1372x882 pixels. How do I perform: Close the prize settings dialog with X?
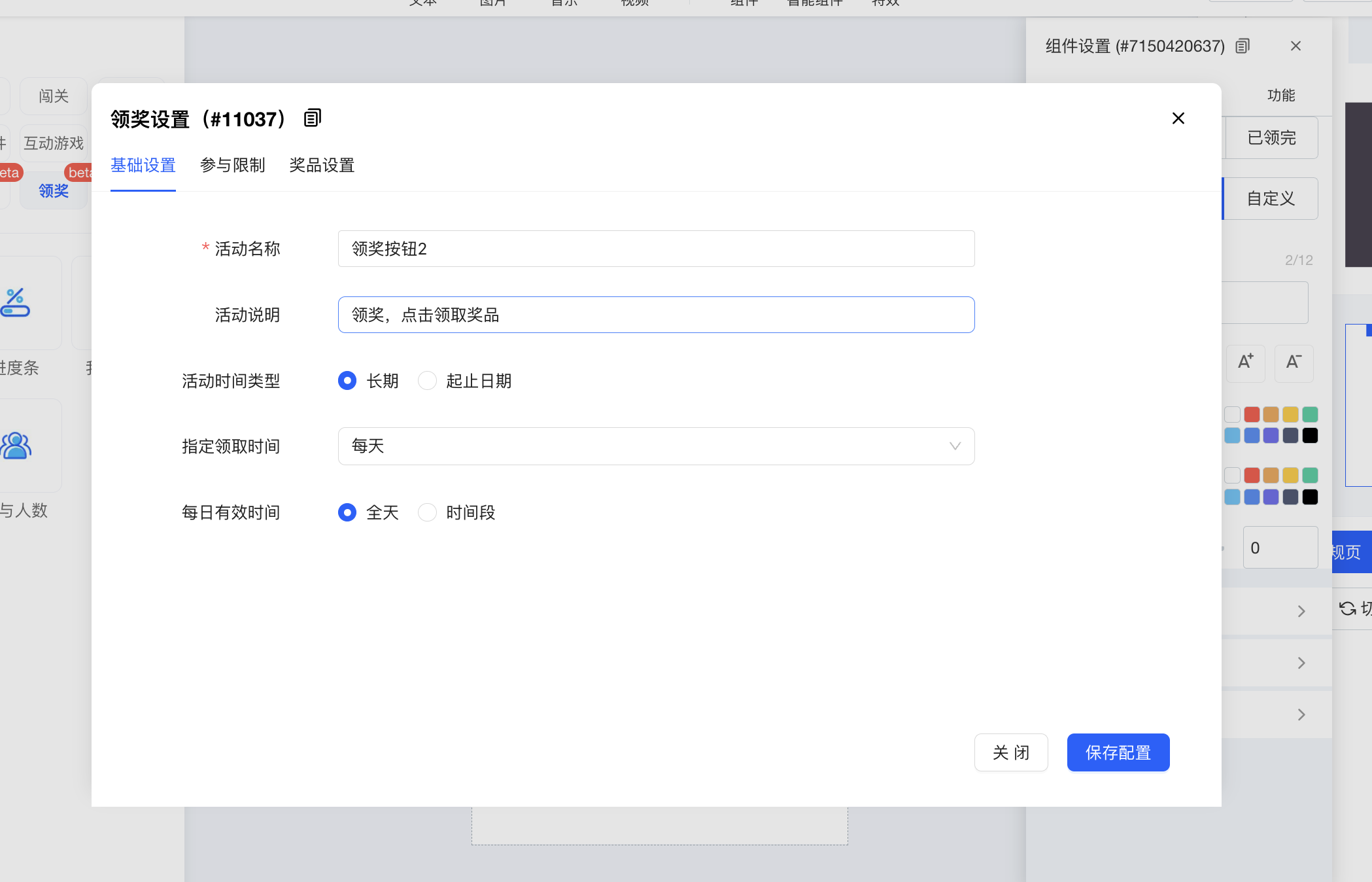1178,118
